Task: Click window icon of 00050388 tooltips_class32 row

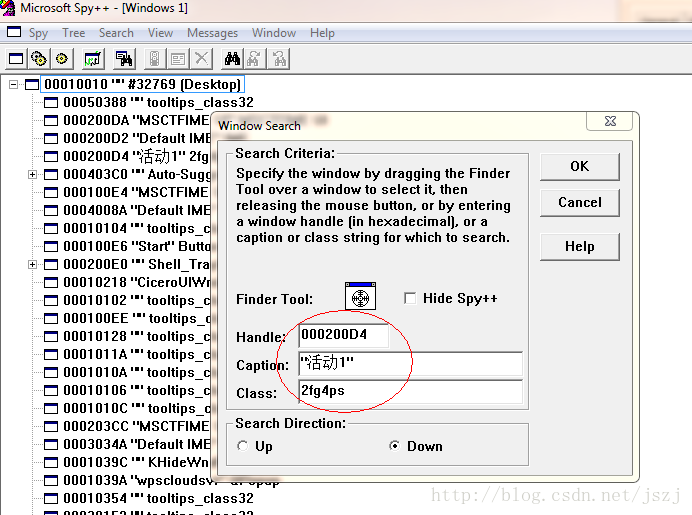Action: coord(51,103)
